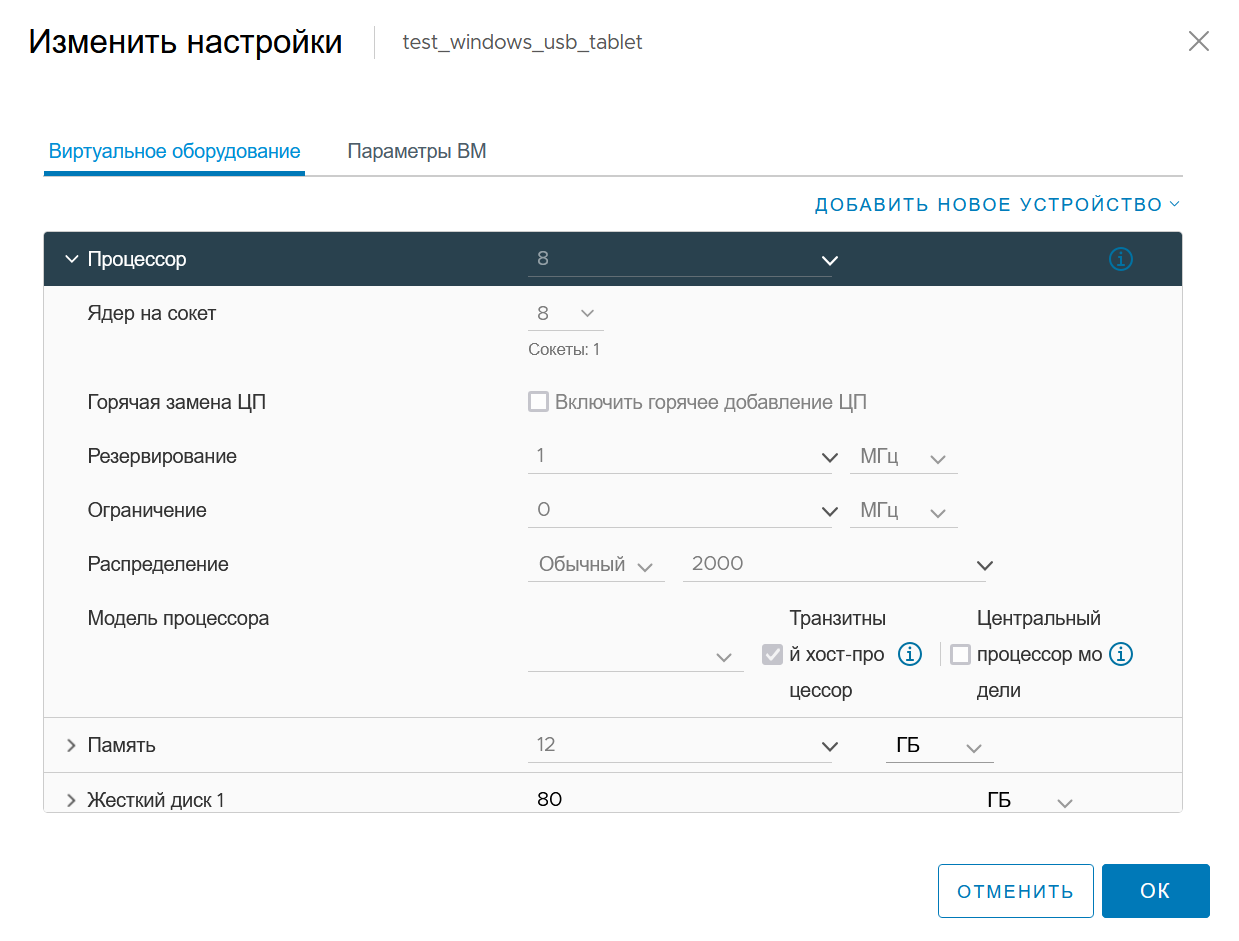Enable CPU hot add checkbox
Screen dimensions: 1239x941
pyautogui.click(x=539, y=402)
